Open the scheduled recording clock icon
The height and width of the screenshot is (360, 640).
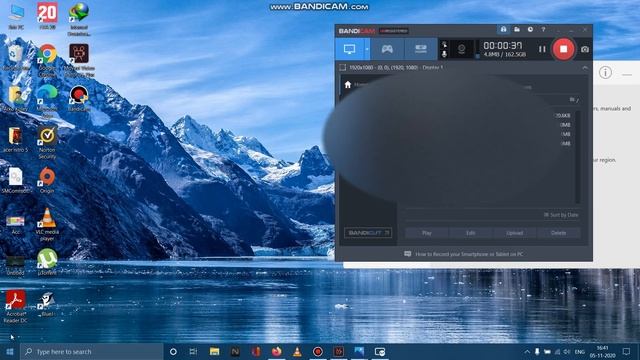point(530,29)
